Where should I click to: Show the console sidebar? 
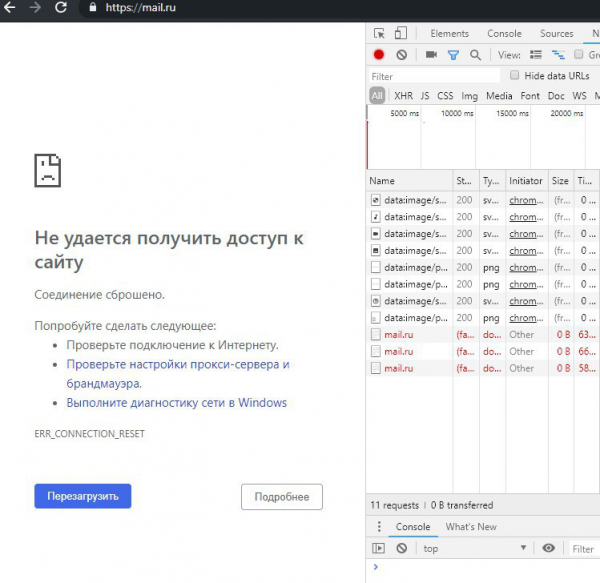[379, 548]
